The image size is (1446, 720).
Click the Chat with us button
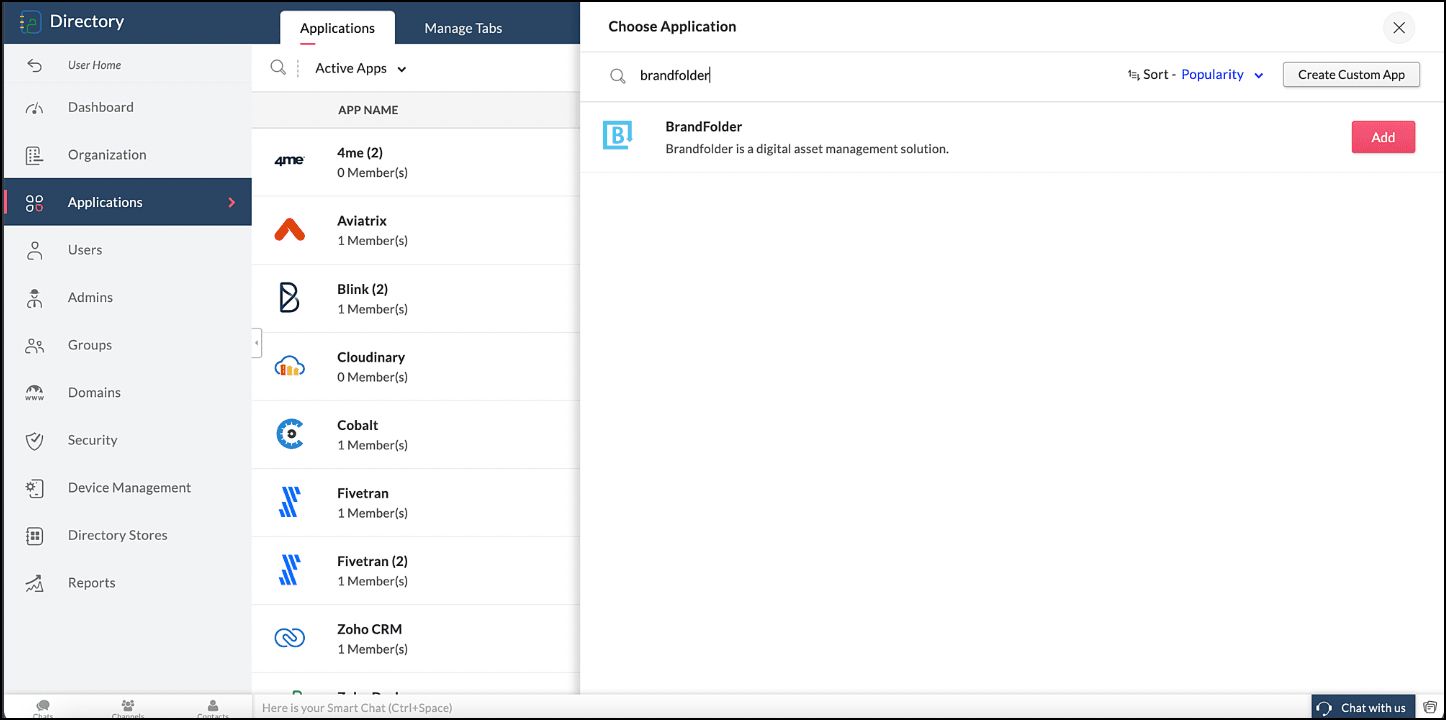click(1363, 707)
